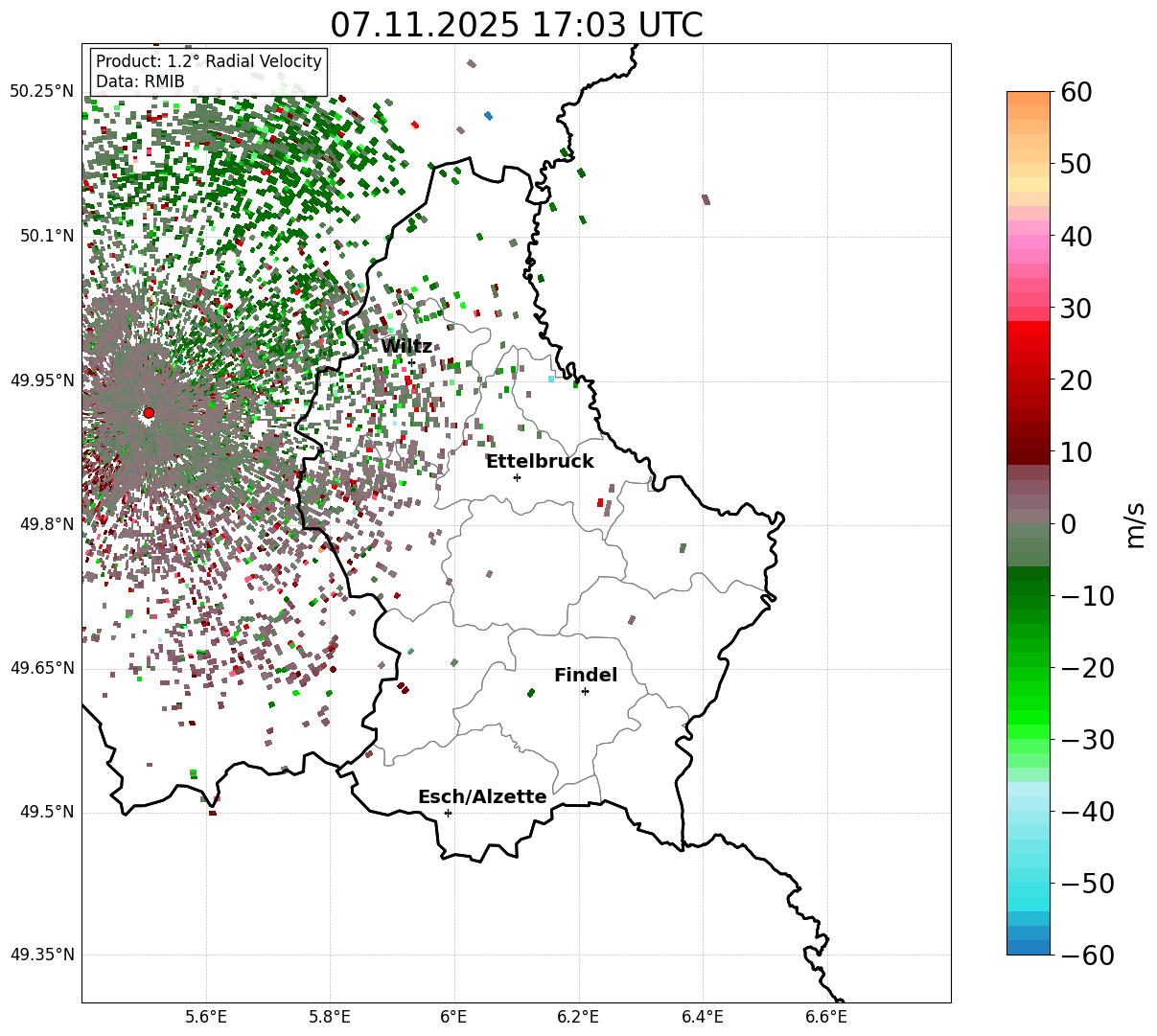Click the plot title 07.11.2025 17:03 UTC

tap(517, 24)
